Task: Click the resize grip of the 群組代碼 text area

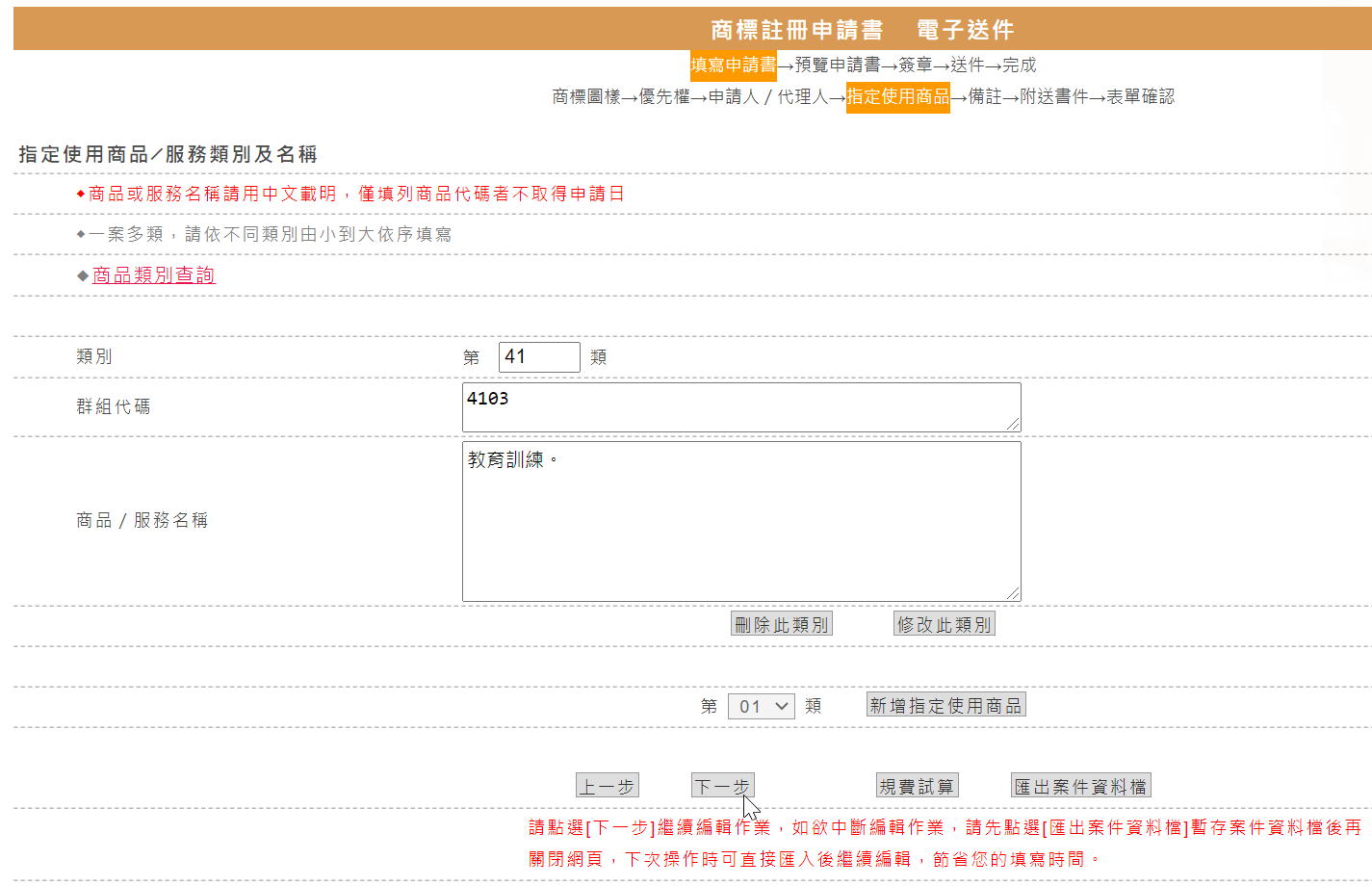Action: tap(1013, 425)
